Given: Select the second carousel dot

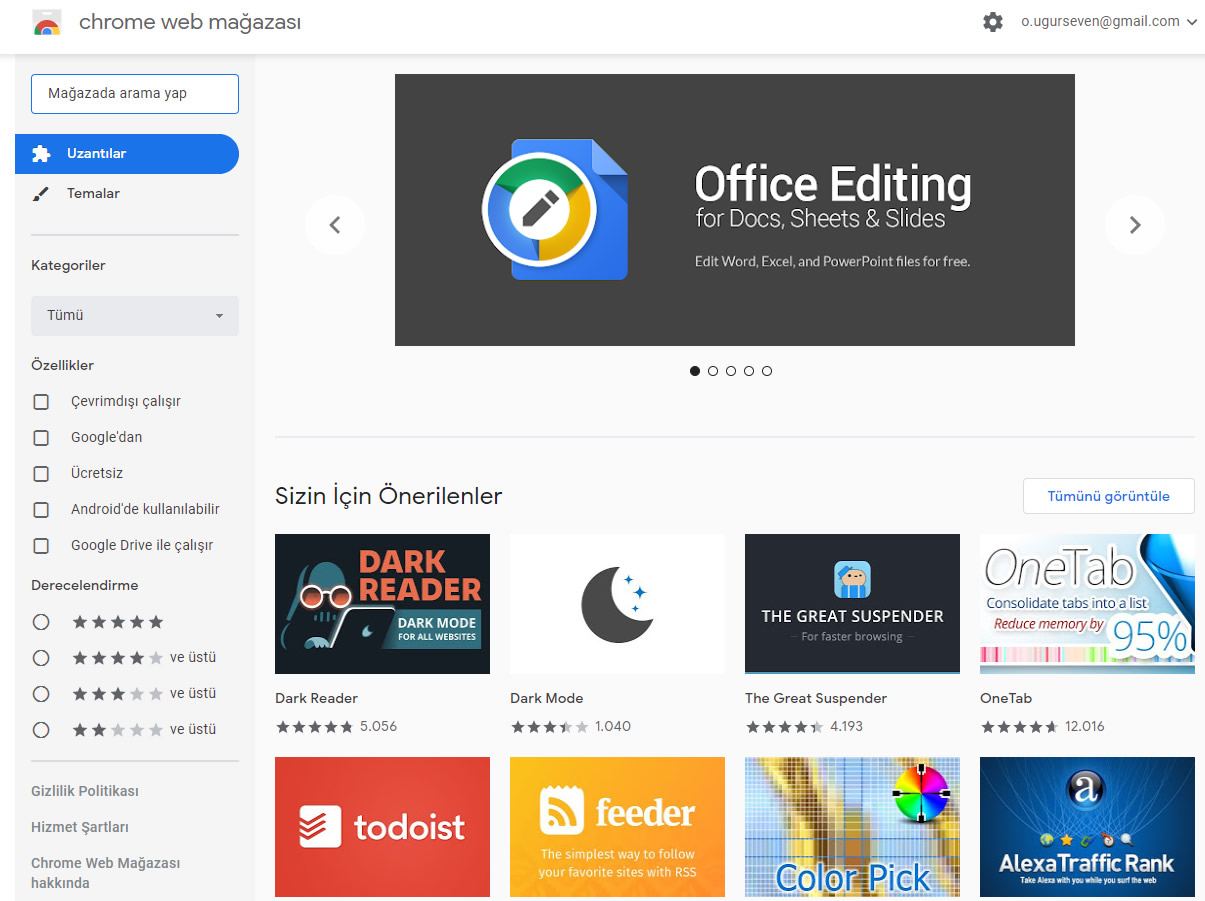Looking at the screenshot, I should click(x=713, y=371).
